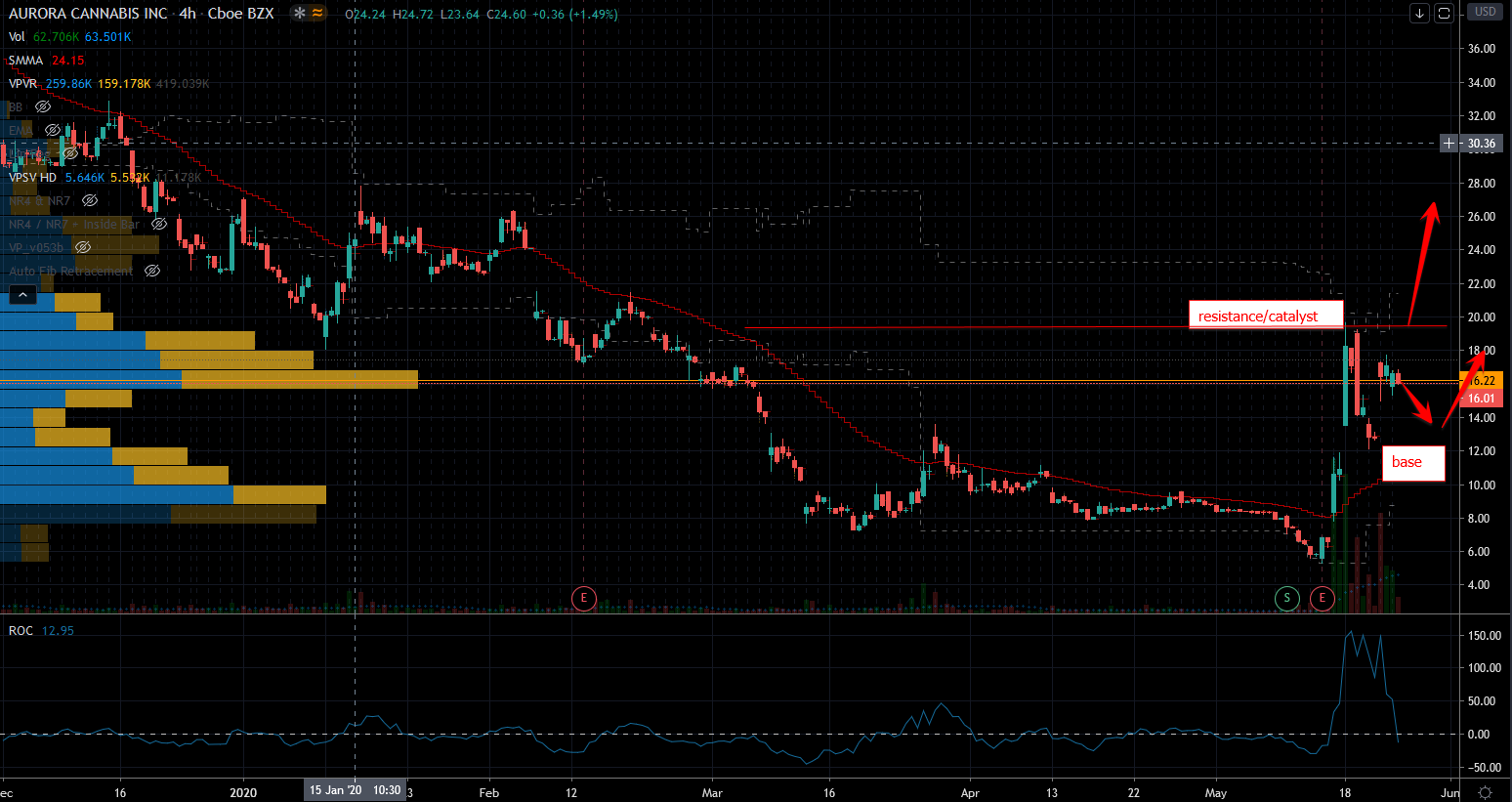Click the May label on the time axis

[x=1216, y=793]
